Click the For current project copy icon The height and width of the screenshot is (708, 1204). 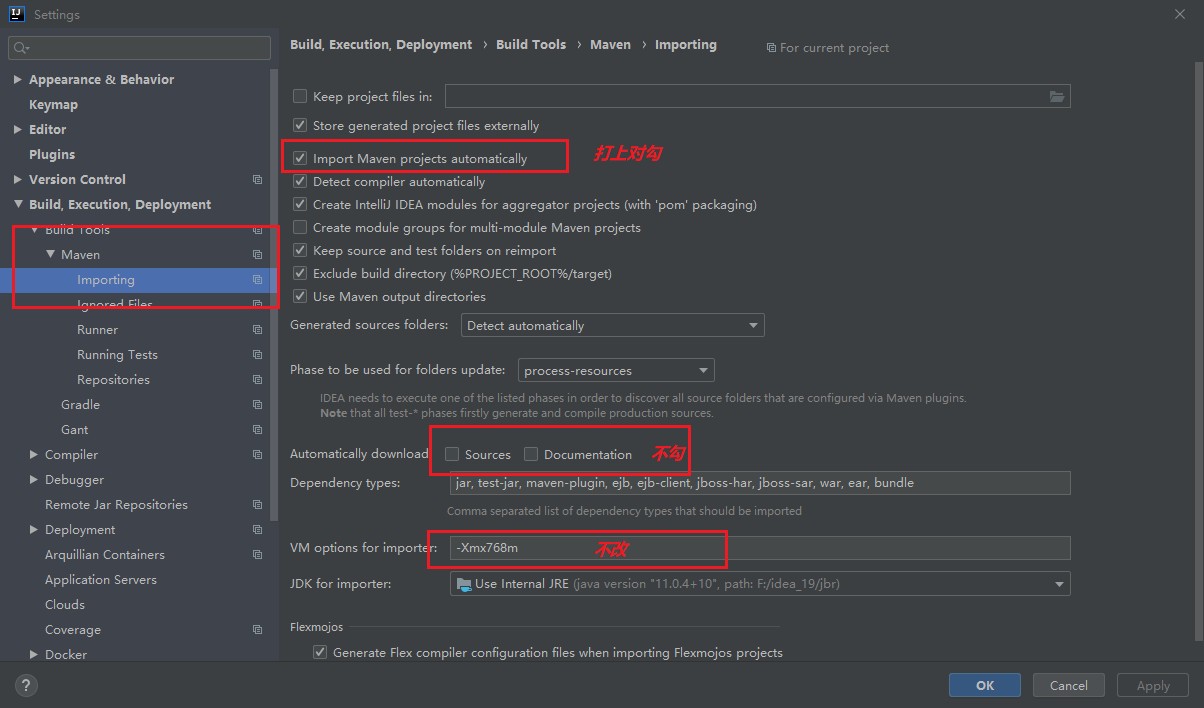(771, 48)
